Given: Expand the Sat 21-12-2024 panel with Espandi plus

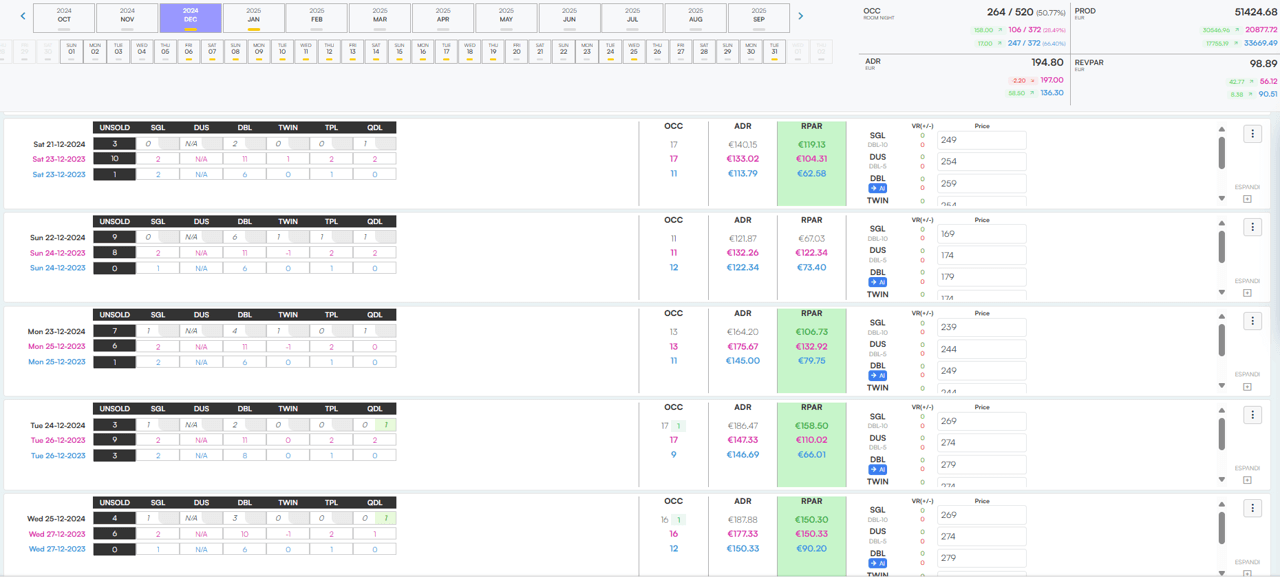Looking at the screenshot, I should (1247, 199).
